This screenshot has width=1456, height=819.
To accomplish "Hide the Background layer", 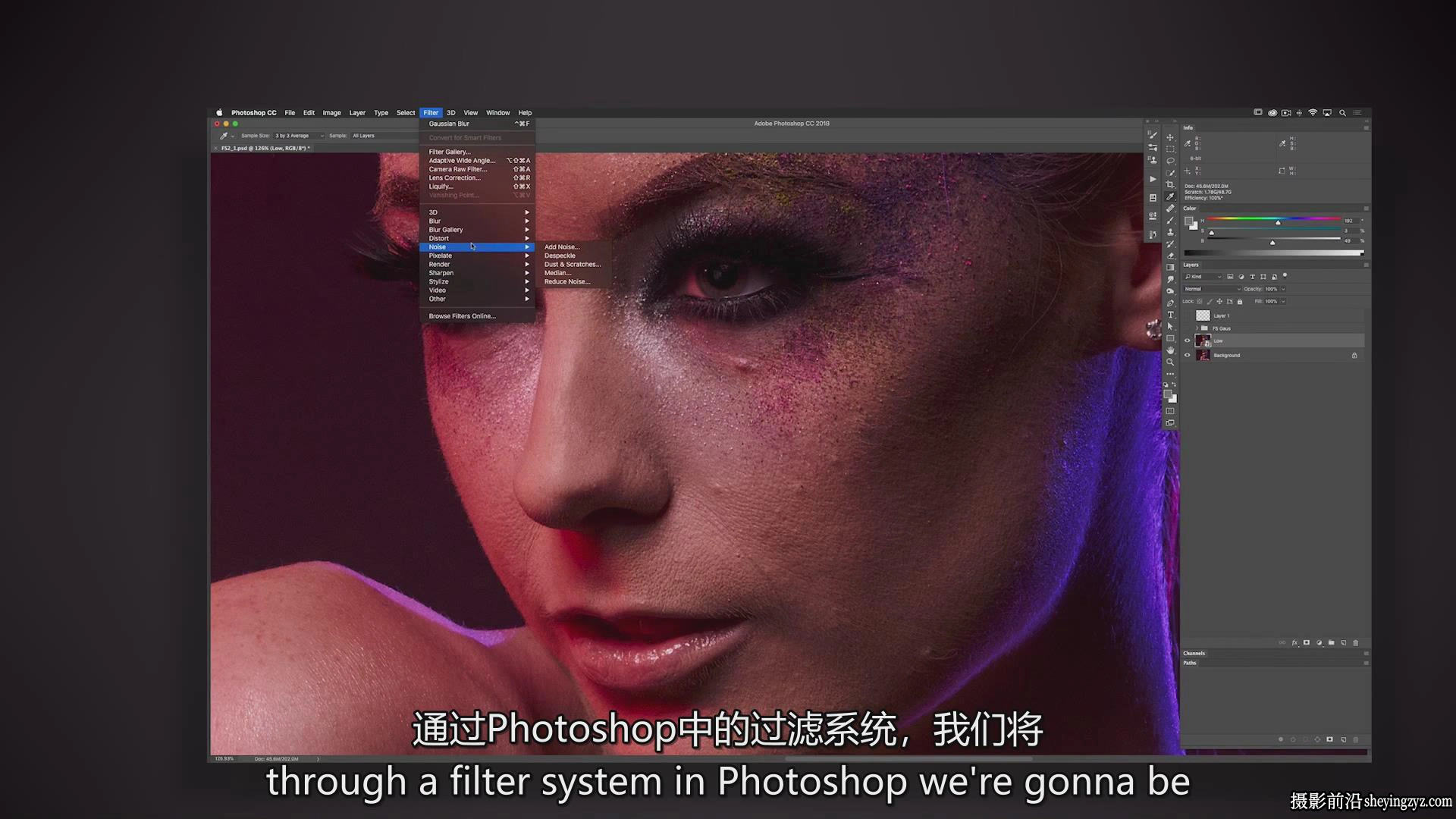I will 1188,355.
